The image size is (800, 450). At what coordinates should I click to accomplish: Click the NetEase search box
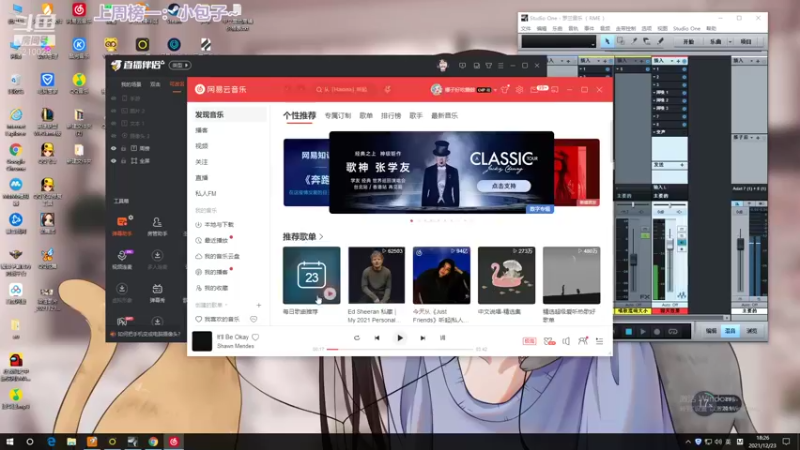click(345, 89)
